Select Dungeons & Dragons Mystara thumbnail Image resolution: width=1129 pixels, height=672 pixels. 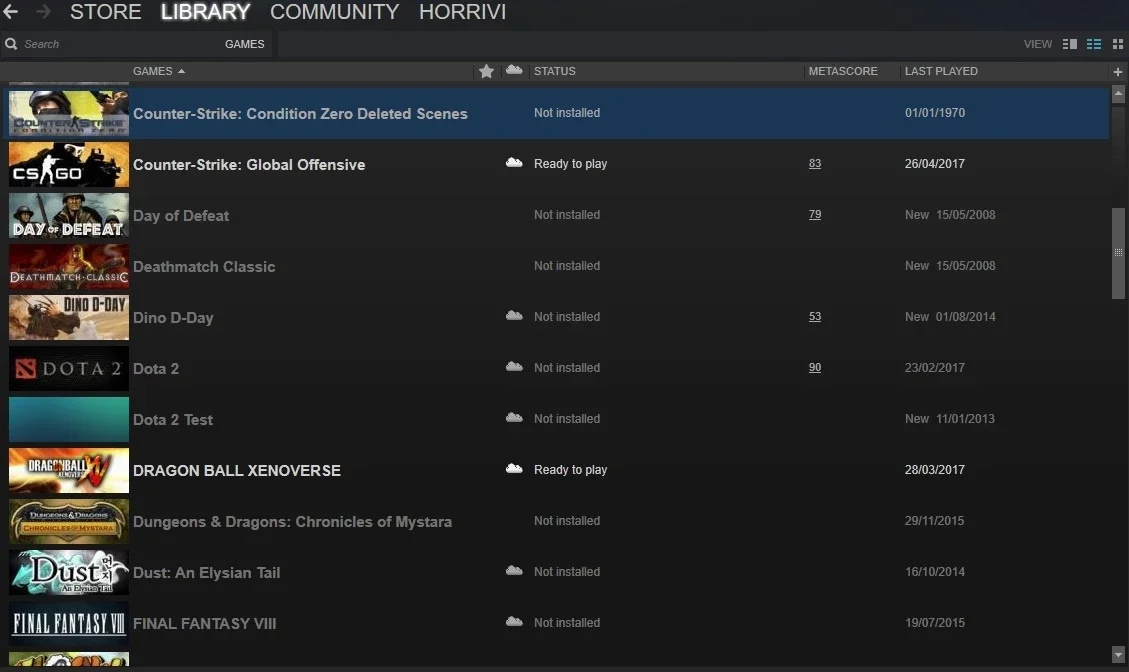[x=68, y=521]
